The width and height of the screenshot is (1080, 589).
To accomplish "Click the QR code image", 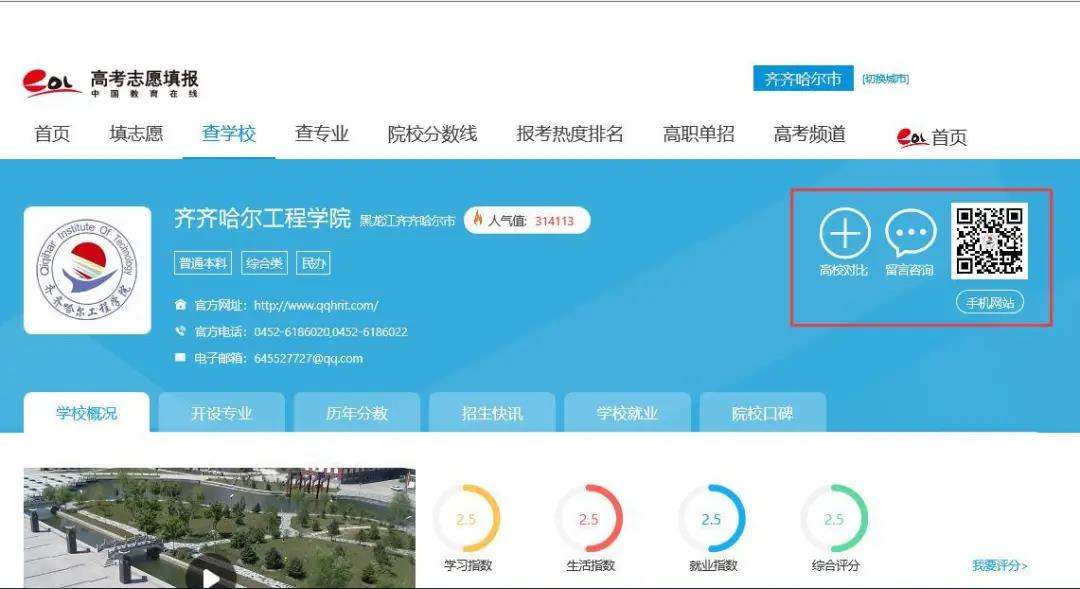I will pyautogui.click(x=989, y=241).
